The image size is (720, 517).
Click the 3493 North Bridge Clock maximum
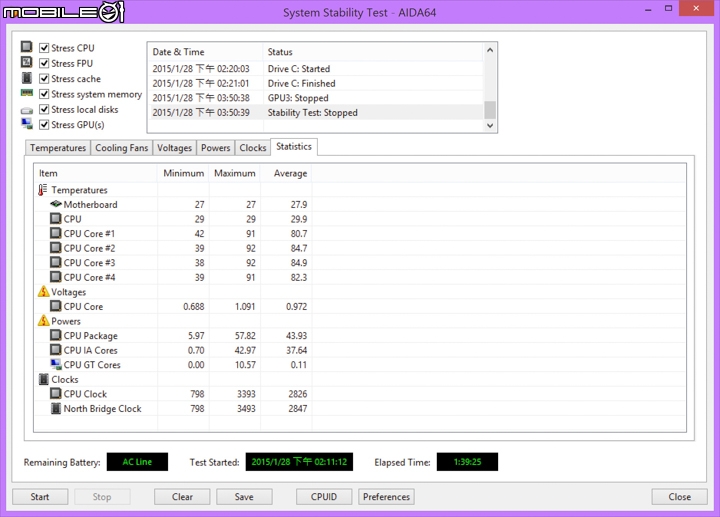pos(246,408)
